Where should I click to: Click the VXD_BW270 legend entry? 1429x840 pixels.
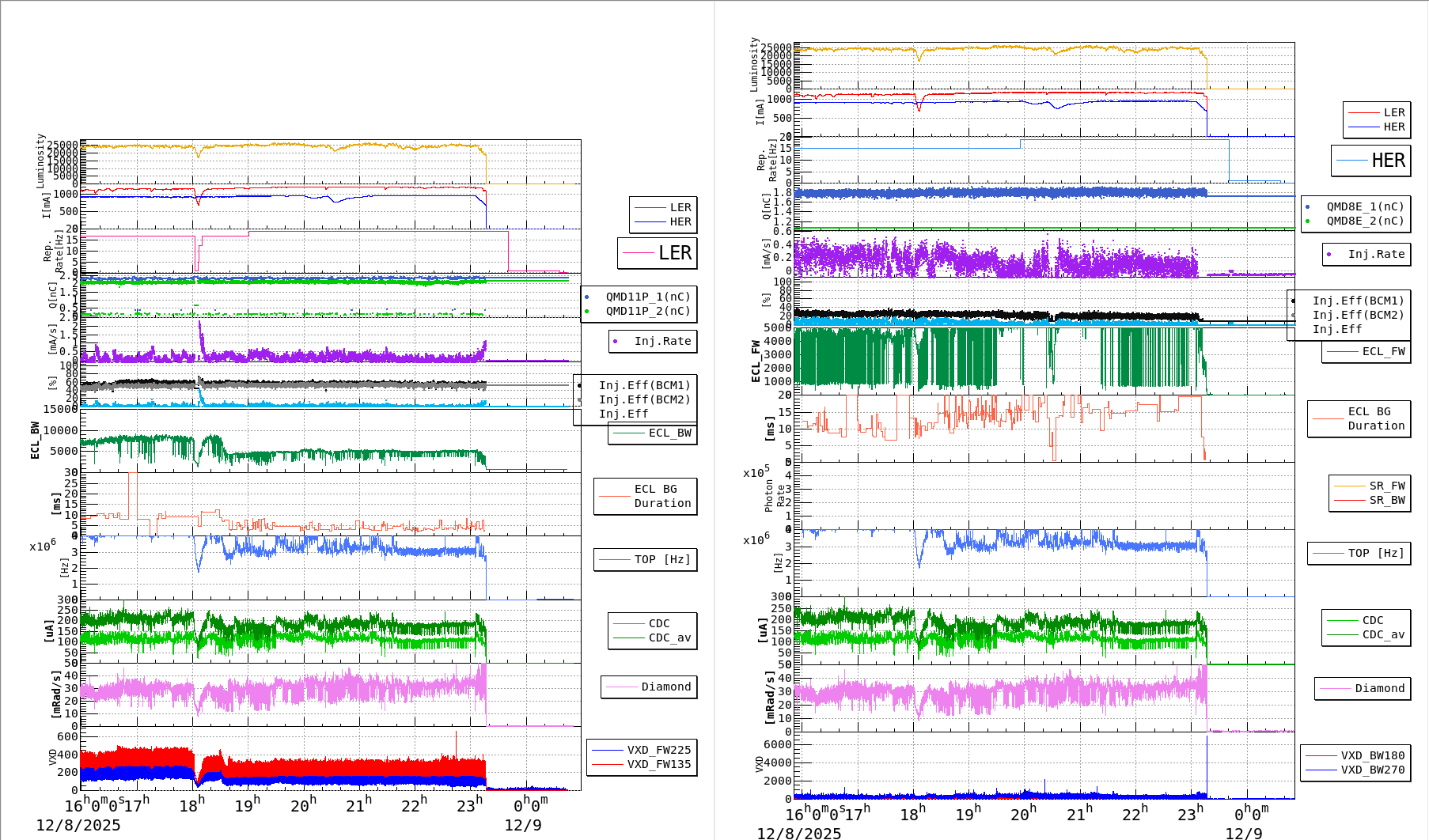[x=1372, y=770]
